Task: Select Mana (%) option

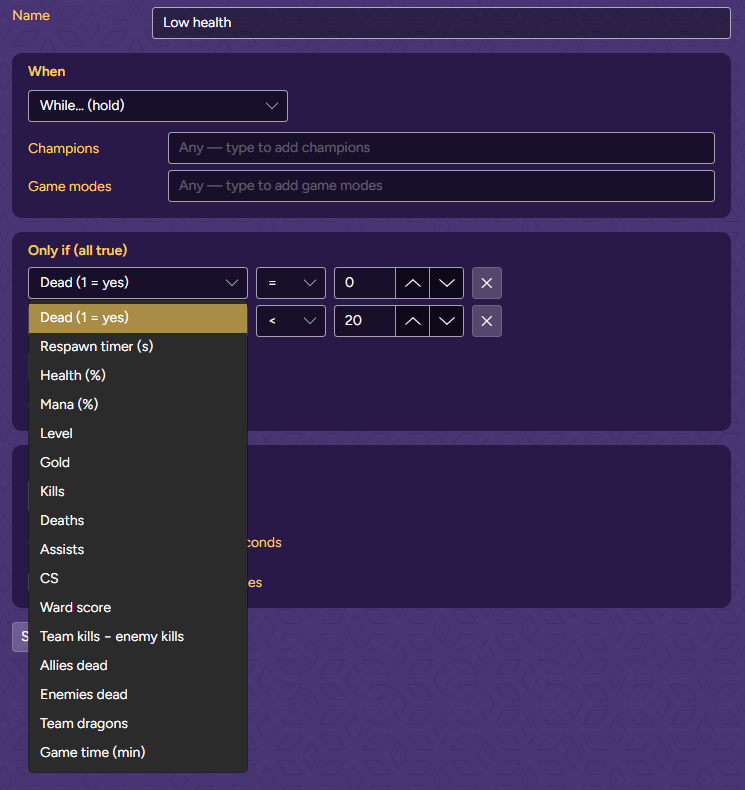Action: (x=138, y=405)
